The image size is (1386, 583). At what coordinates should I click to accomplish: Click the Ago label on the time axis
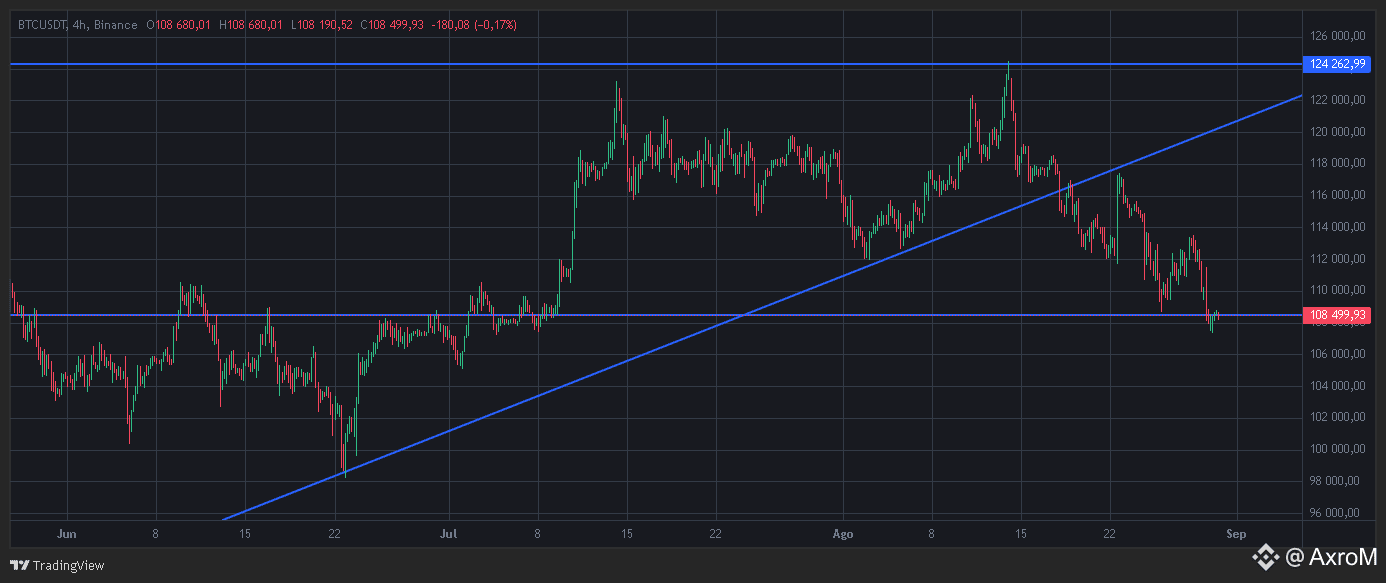click(x=842, y=534)
